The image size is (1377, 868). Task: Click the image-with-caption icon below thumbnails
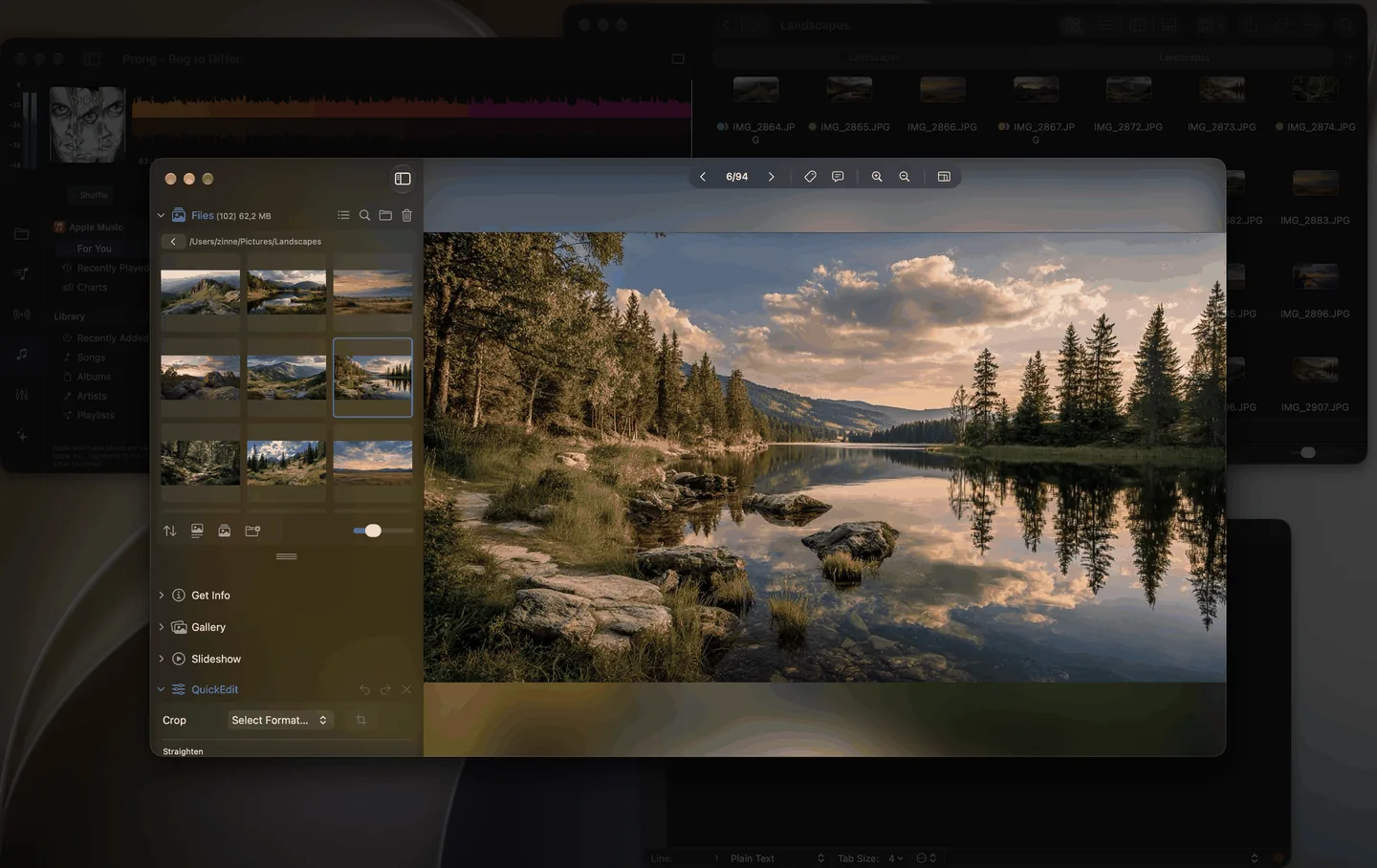[197, 531]
